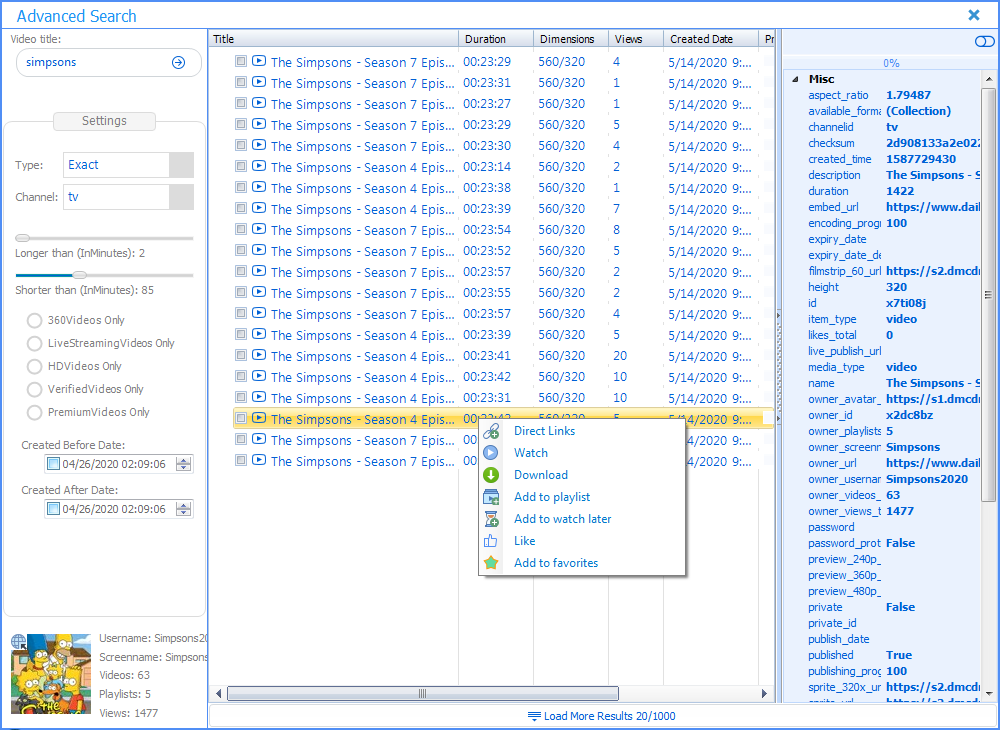The height and width of the screenshot is (730, 1000).
Task: Collapse the Misc properties group
Action: pyautogui.click(x=795, y=80)
